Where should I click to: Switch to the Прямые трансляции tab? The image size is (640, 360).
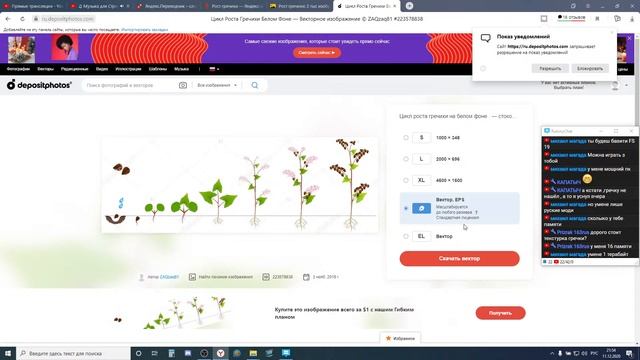coord(33,6)
